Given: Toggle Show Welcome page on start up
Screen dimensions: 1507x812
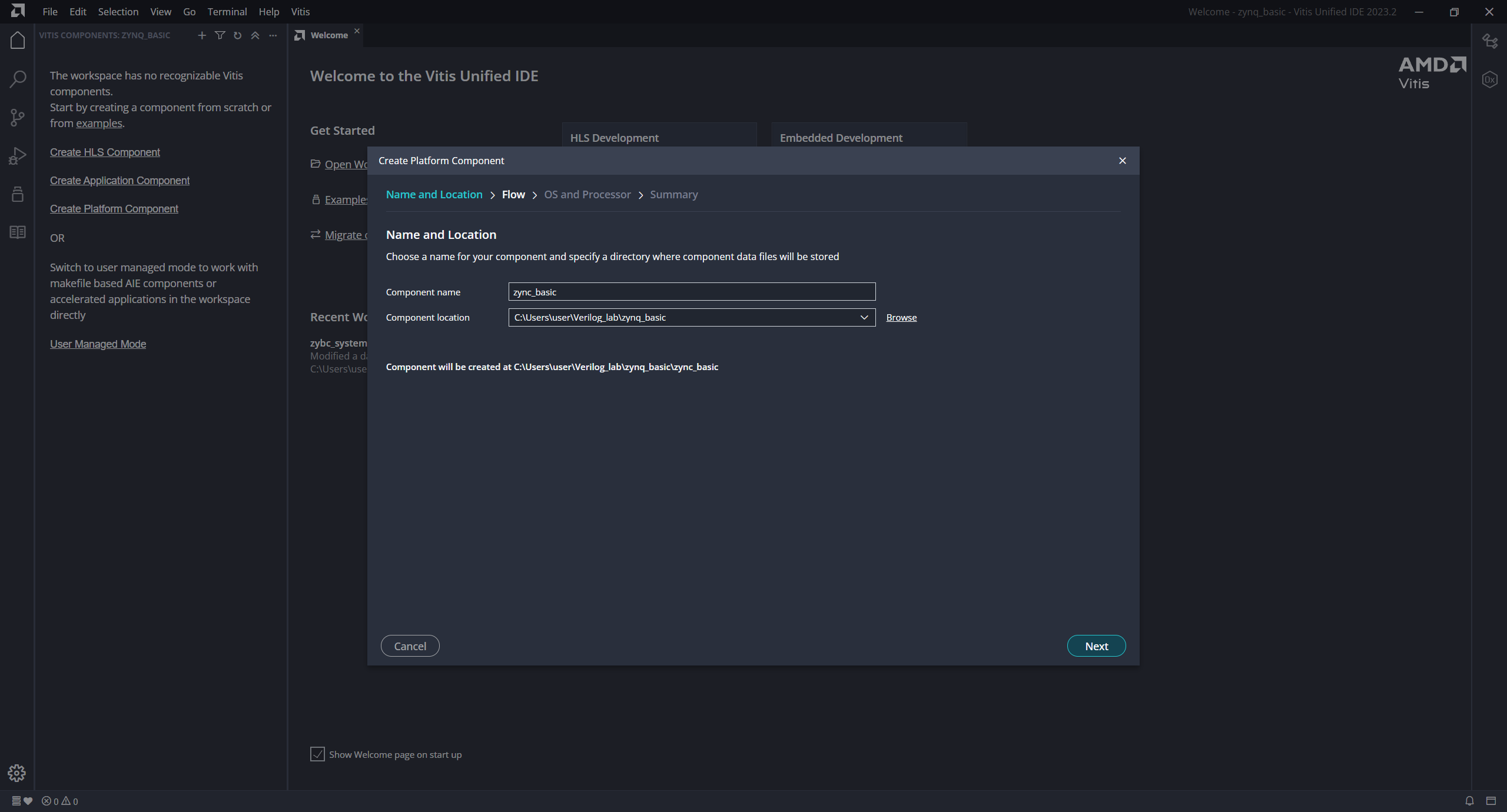Looking at the screenshot, I should (317, 754).
